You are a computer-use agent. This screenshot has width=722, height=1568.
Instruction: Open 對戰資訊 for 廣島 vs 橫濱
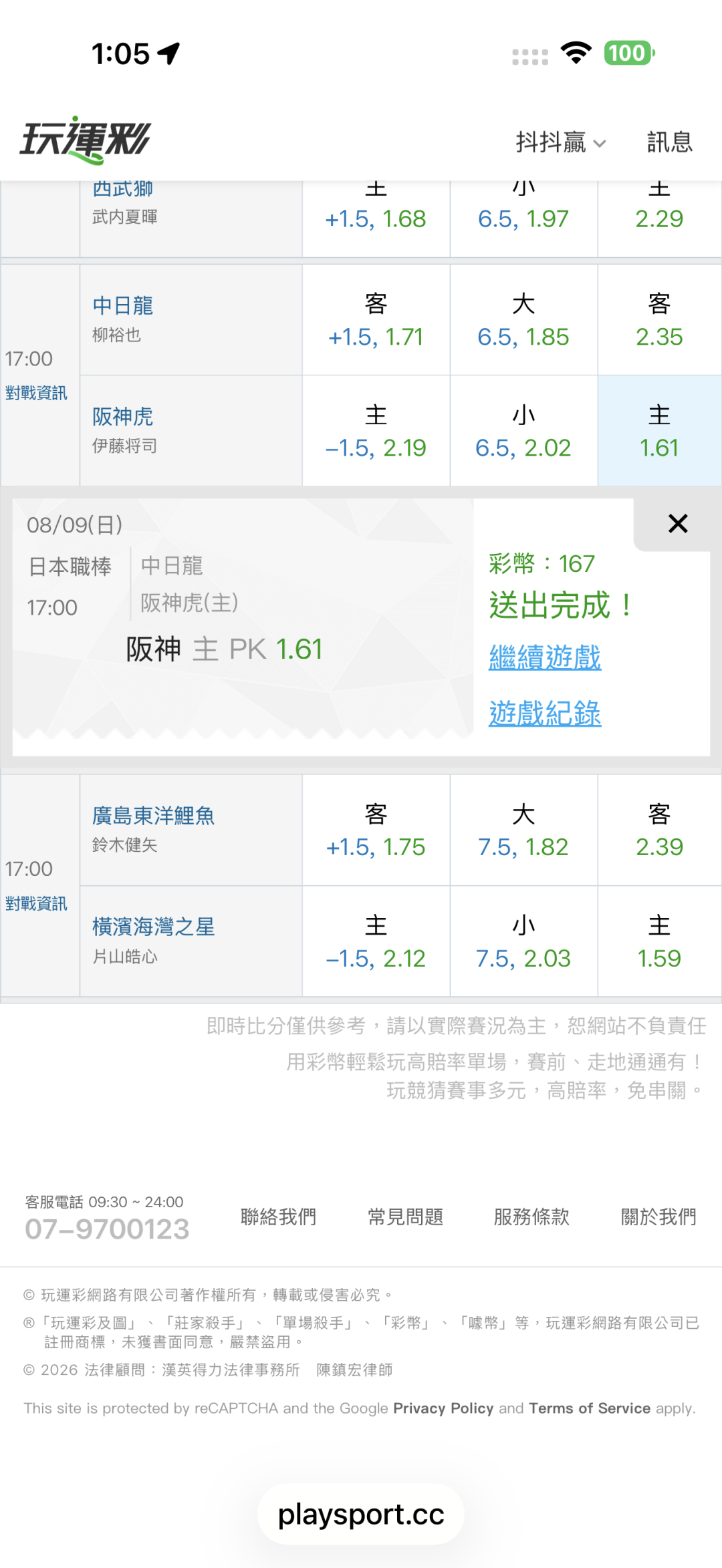point(36,903)
